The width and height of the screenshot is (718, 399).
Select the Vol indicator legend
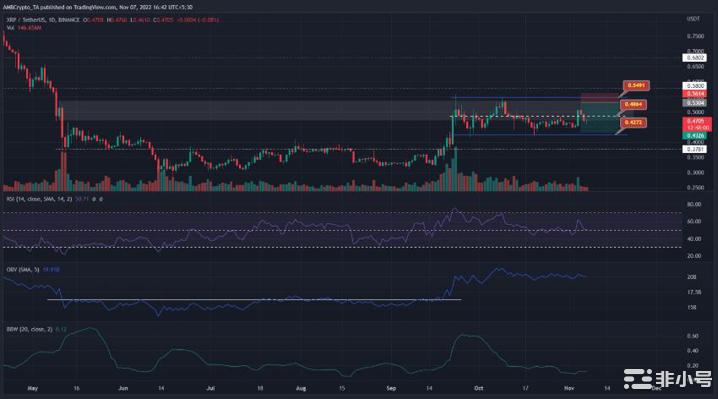(23, 28)
